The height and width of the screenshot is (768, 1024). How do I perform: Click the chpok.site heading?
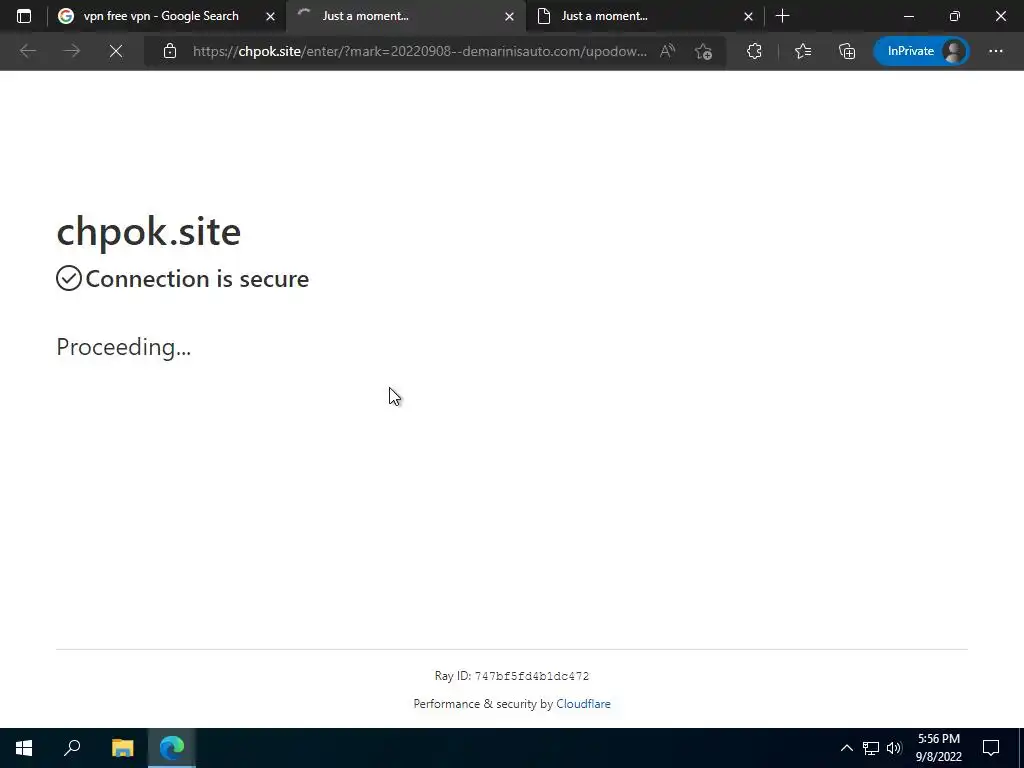149,231
